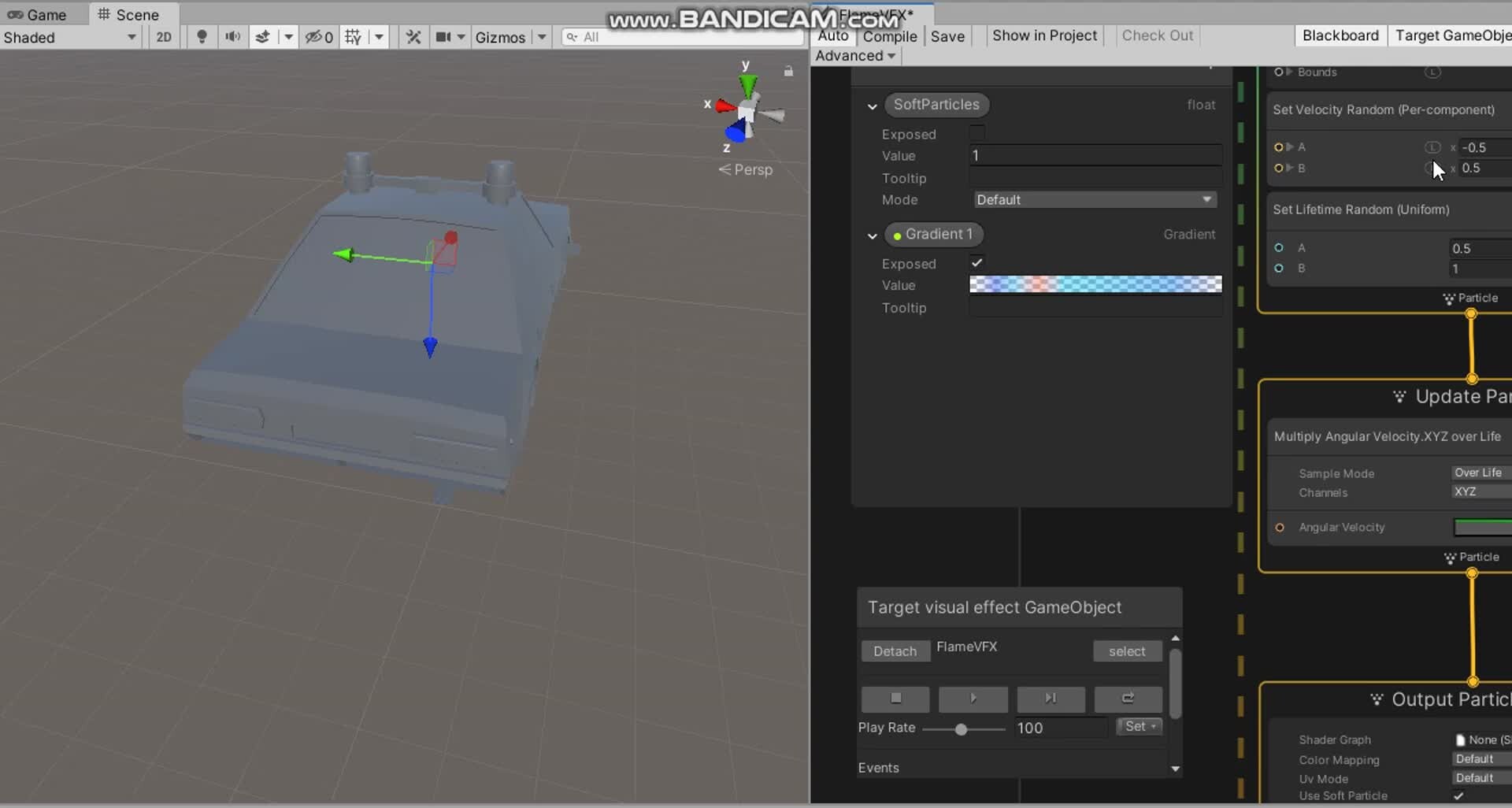Image resolution: width=1512 pixels, height=808 pixels.
Task: Open the component tools cross icon
Action: point(413,36)
